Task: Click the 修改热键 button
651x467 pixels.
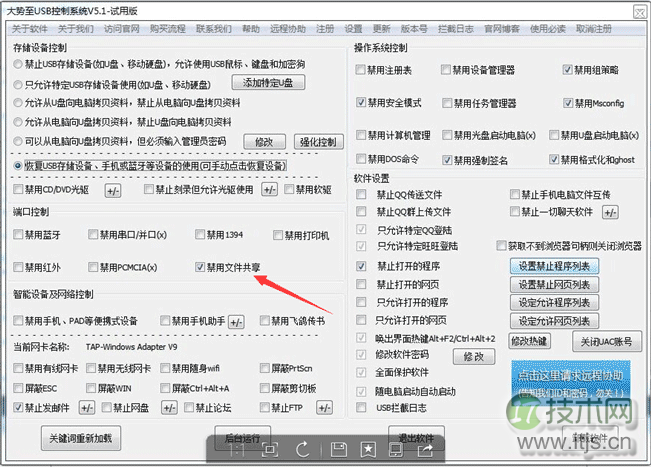Action: 529,341
